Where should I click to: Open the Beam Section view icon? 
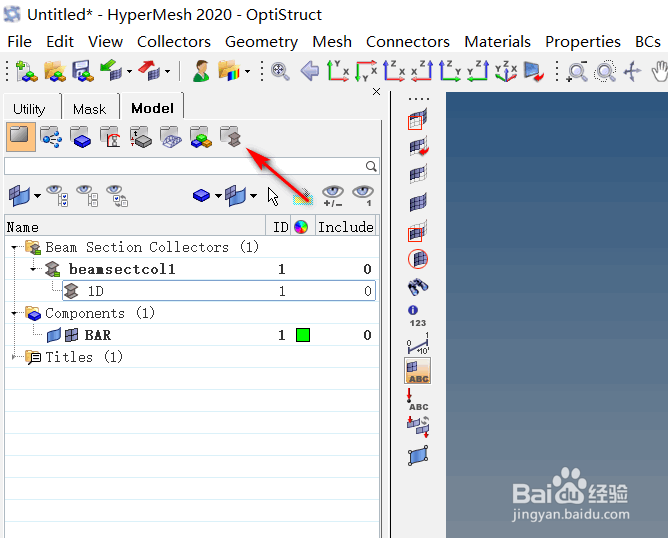(x=230, y=137)
